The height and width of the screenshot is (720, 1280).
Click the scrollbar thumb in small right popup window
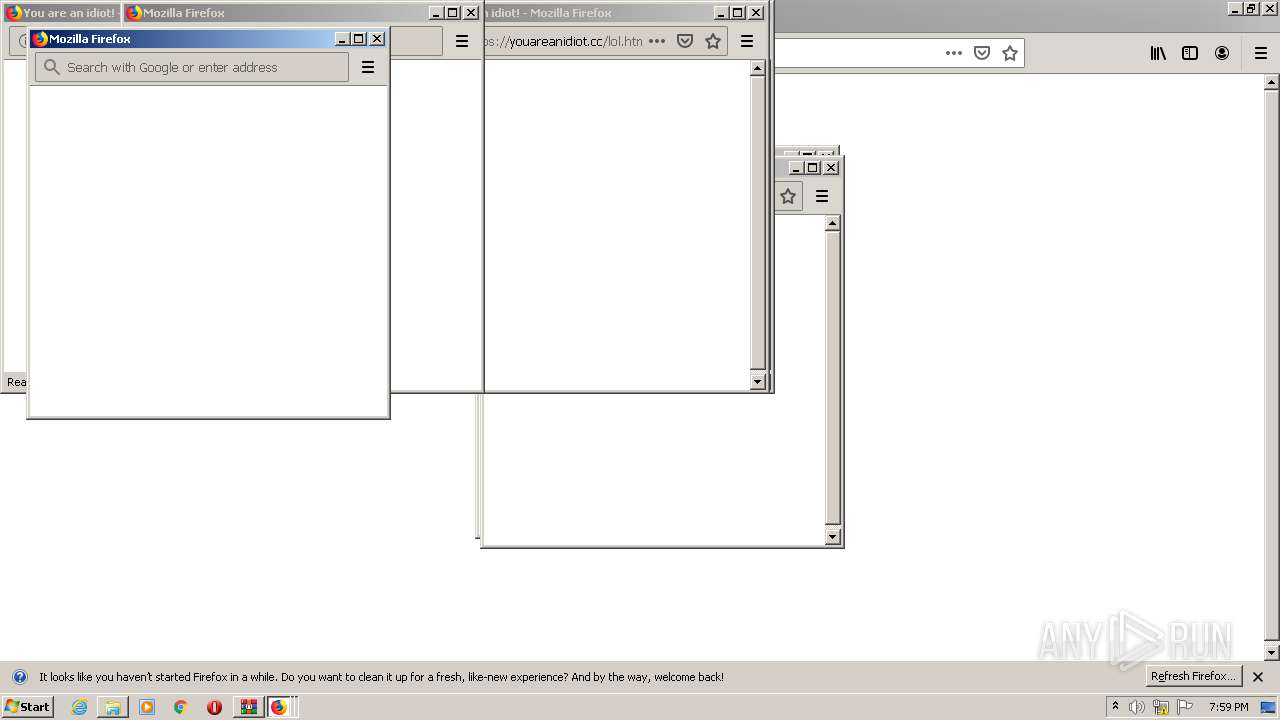click(x=832, y=377)
